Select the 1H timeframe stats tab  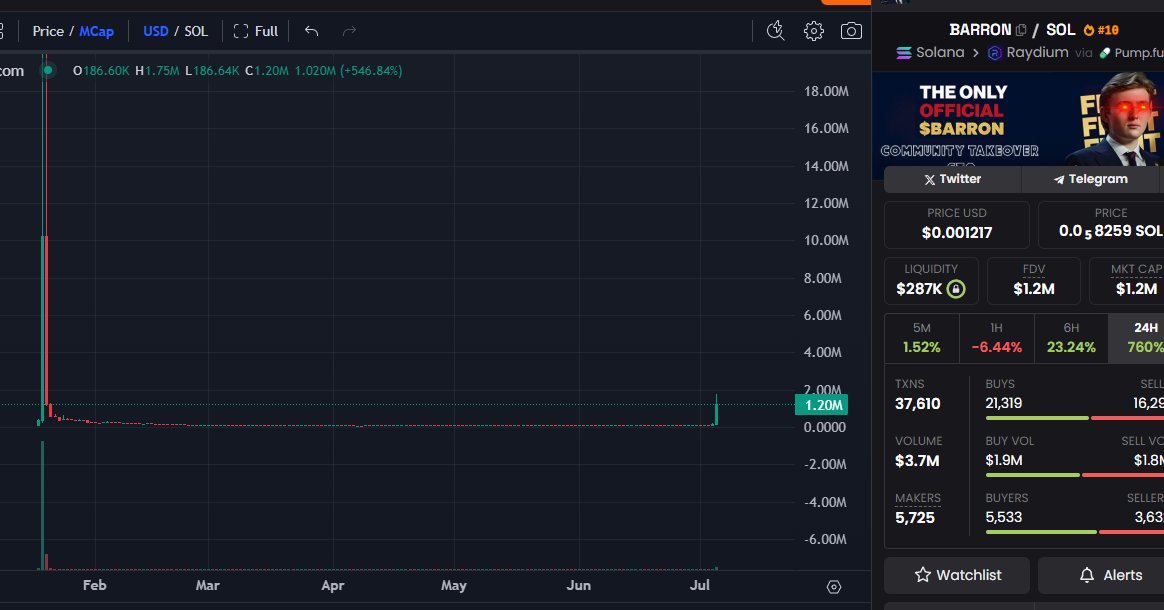tap(996, 338)
